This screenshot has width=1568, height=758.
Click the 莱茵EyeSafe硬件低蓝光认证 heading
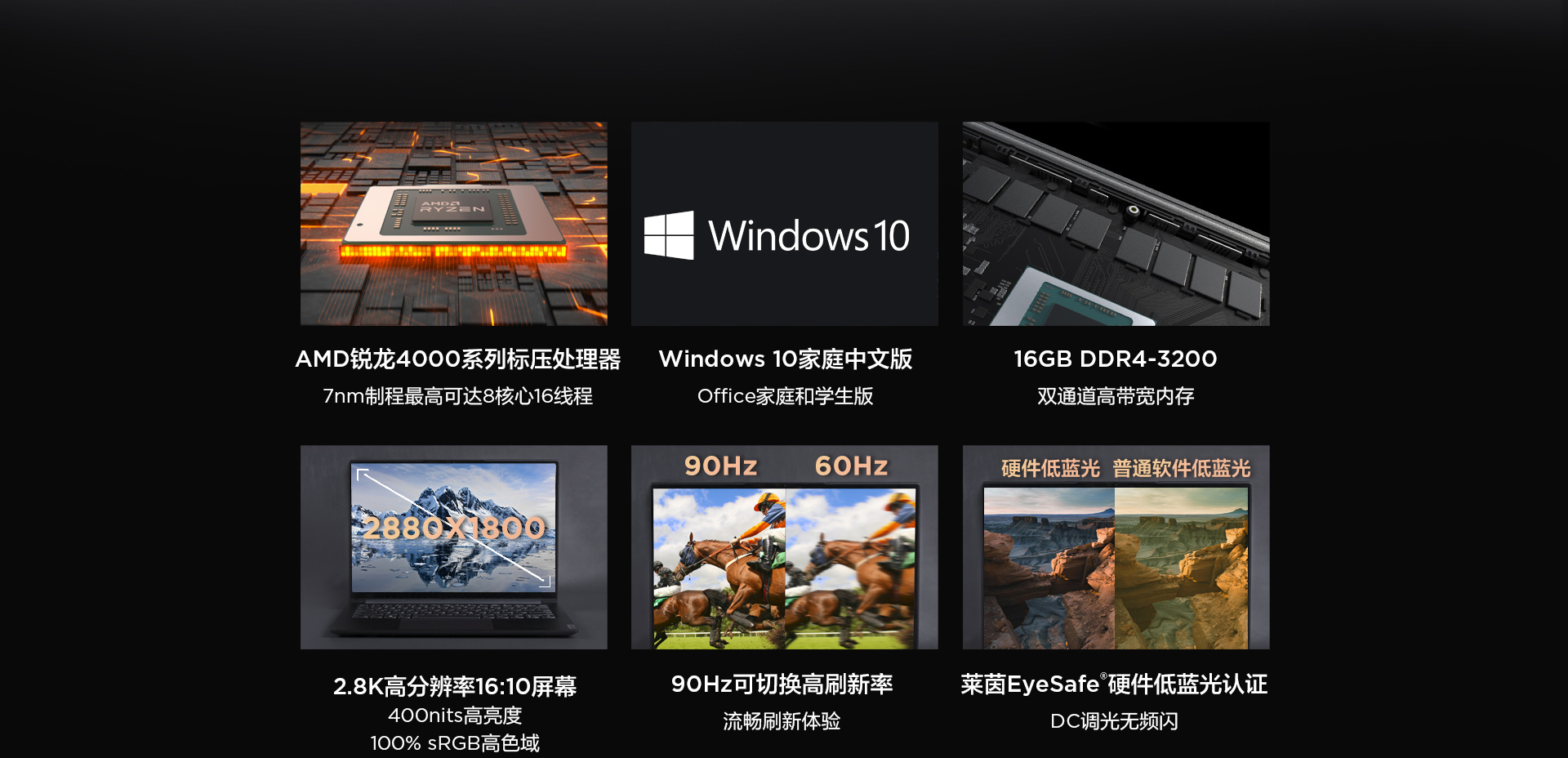pos(1114,684)
